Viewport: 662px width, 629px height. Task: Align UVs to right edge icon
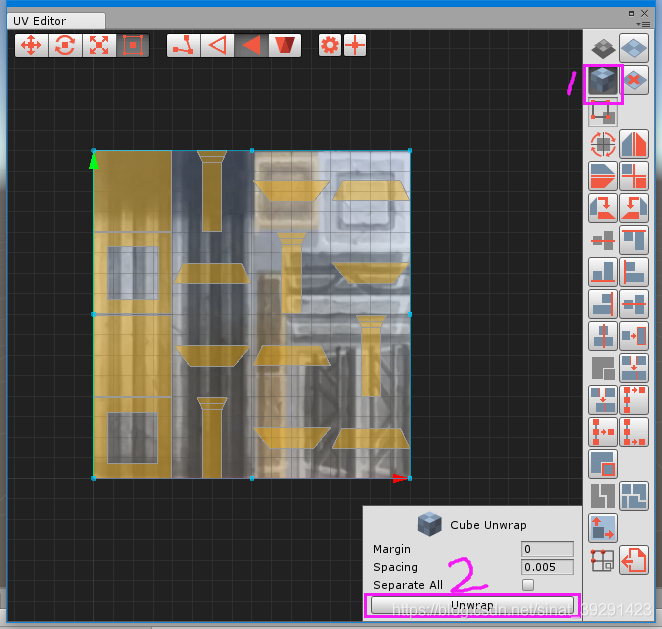pyautogui.click(x=603, y=304)
